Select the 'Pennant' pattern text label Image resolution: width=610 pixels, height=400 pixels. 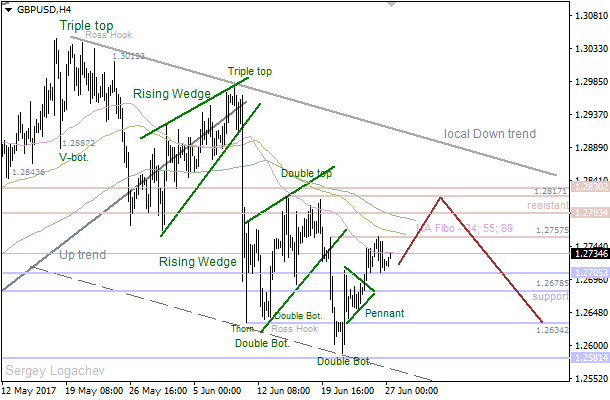point(384,313)
